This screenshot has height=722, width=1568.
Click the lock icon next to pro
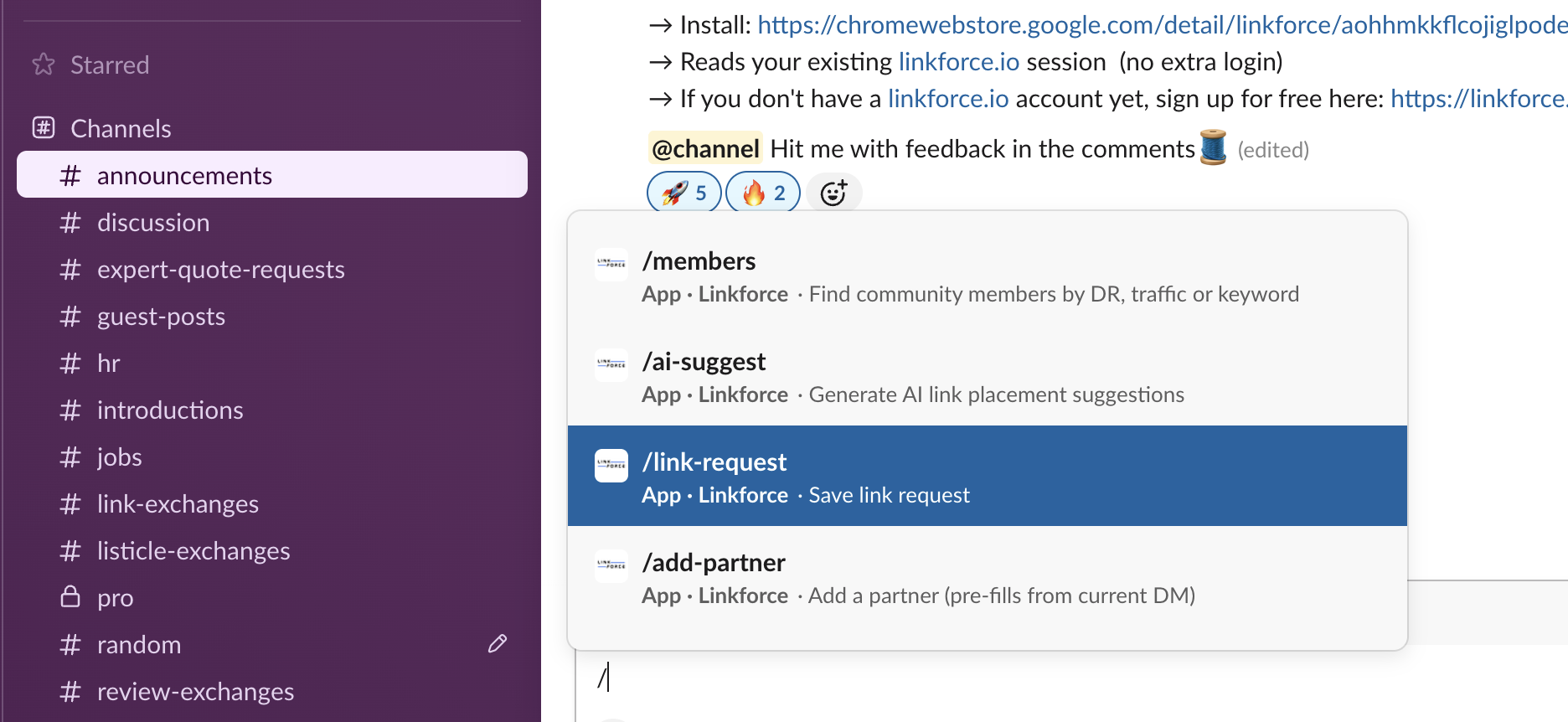70,597
